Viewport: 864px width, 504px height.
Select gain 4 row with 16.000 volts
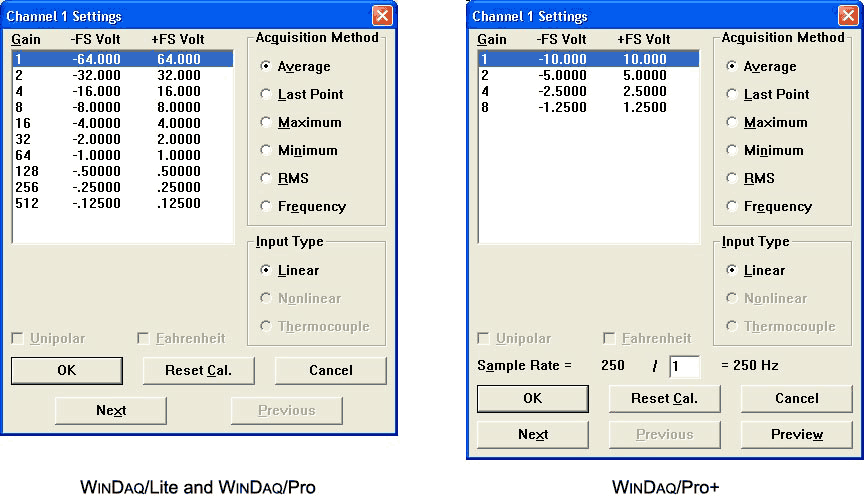(x=123, y=91)
